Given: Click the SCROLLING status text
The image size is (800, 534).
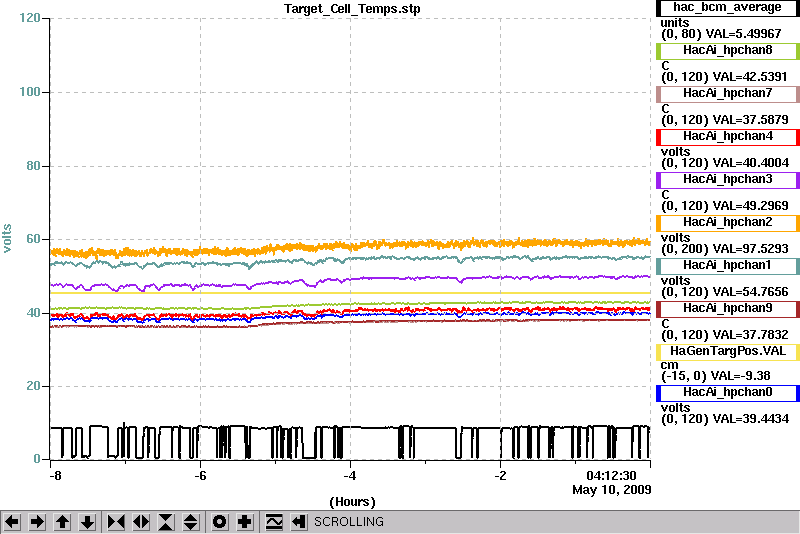Looking at the screenshot, I should pos(349,522).
